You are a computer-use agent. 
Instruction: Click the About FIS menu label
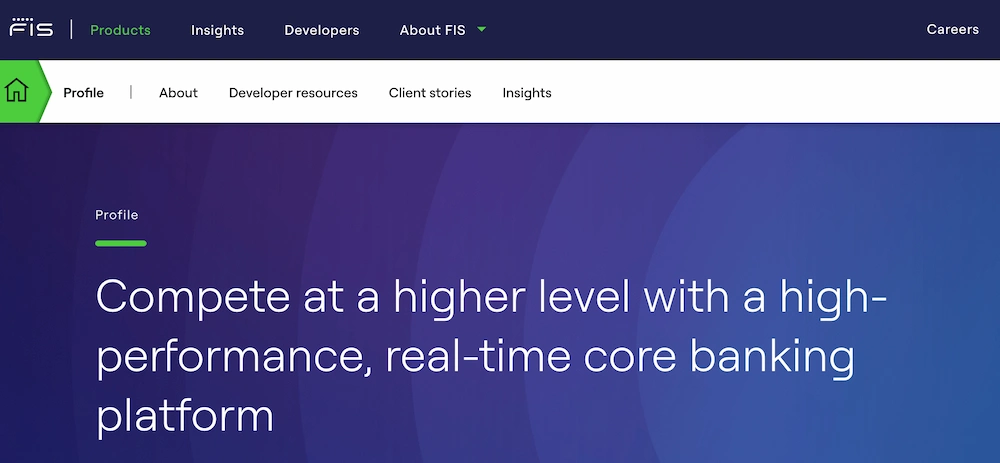click(432, 30)
